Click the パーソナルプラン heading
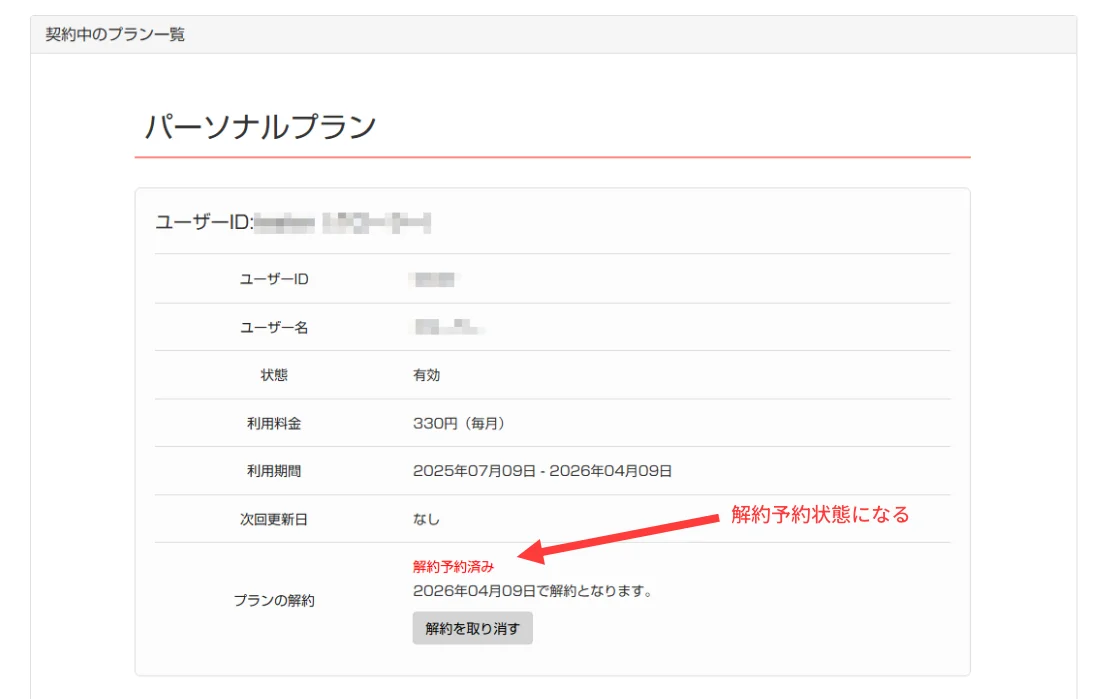The height and width of the screenshot is (699, 1100). tap(260, 127)
